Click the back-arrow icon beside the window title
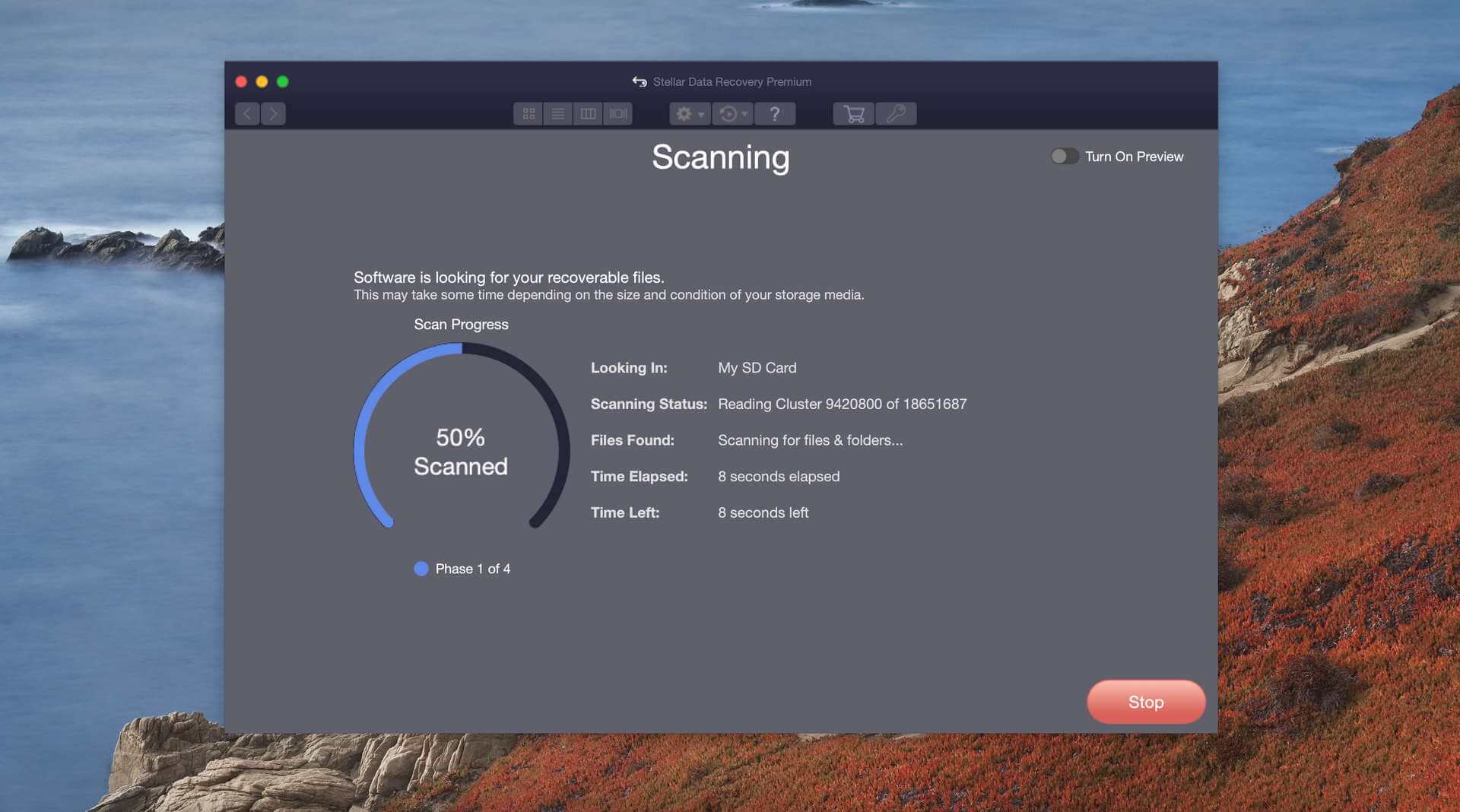Viewport: 1460px width, 812px height. pos(640,81)
